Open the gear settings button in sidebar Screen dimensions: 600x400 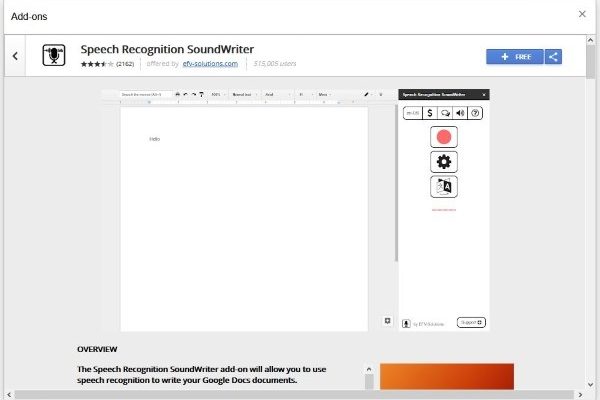(444, 162)
